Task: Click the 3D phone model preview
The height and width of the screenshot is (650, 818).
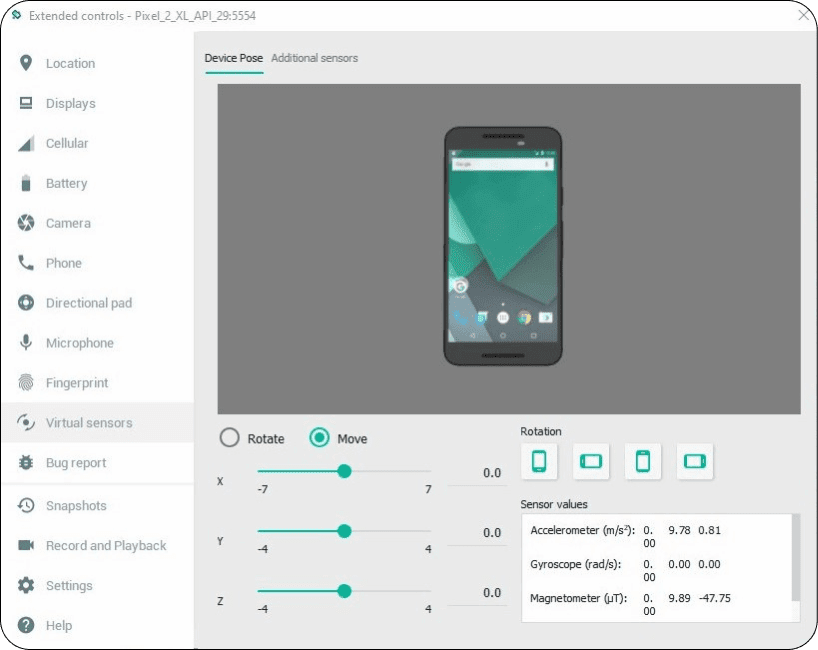Action: [x=503, y=246]
